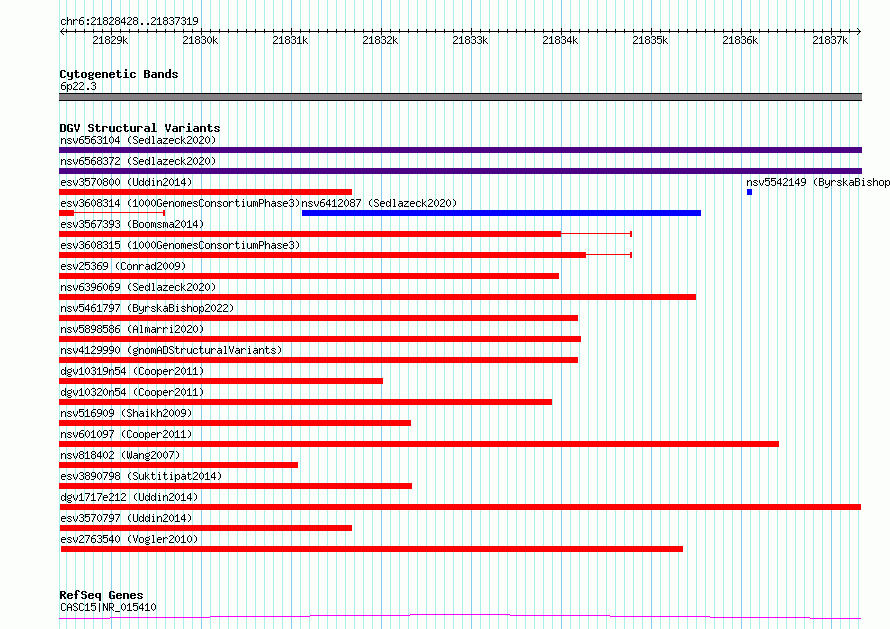Select the nsv6563104 purple variant bar
The height and width of the screenshot is (629, 890).
click(460, 150)
